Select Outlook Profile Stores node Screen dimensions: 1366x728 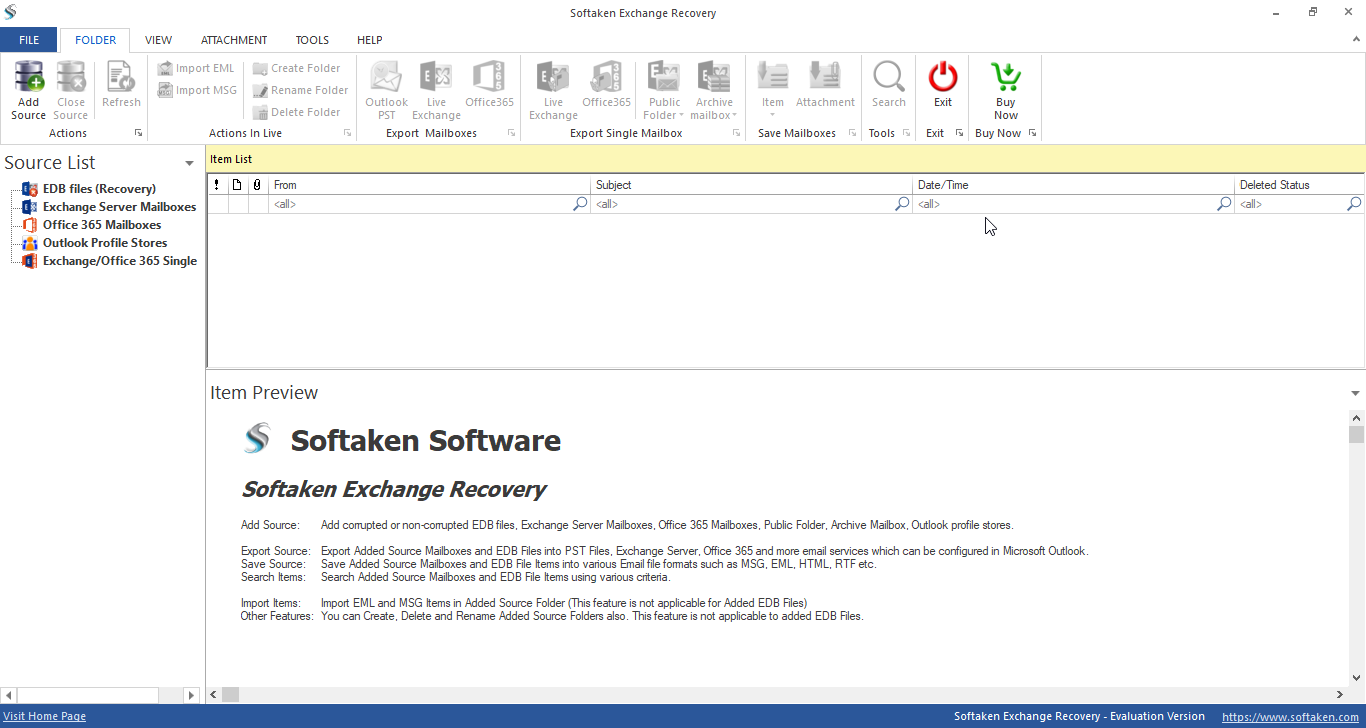(x=105, y=243)
